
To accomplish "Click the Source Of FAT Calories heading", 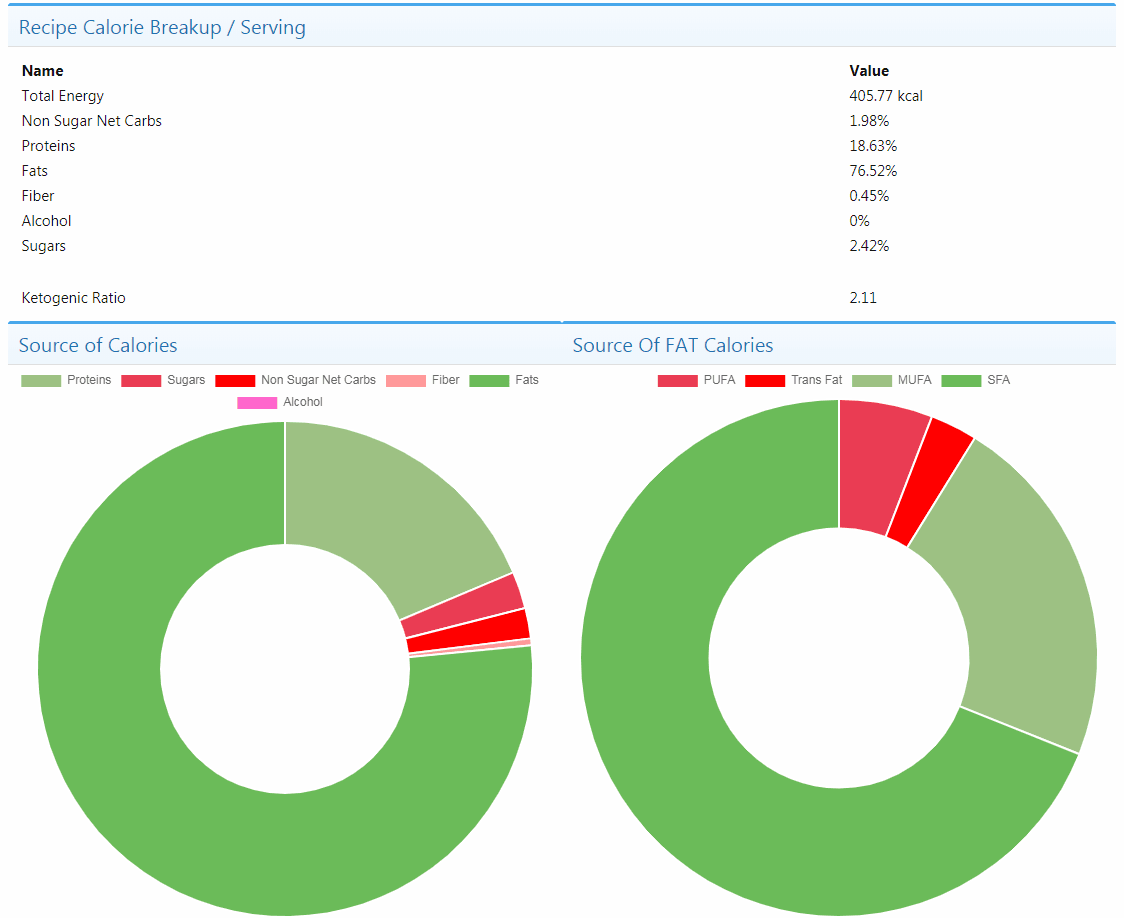I will [672, 345].
